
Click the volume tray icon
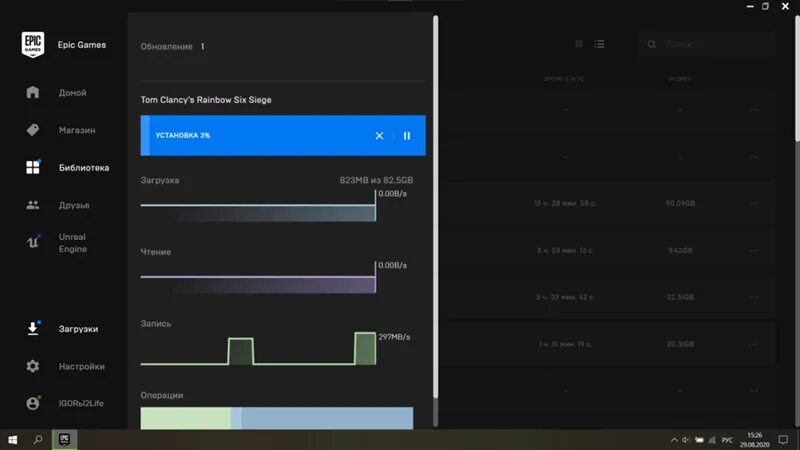tap(686, 440)
